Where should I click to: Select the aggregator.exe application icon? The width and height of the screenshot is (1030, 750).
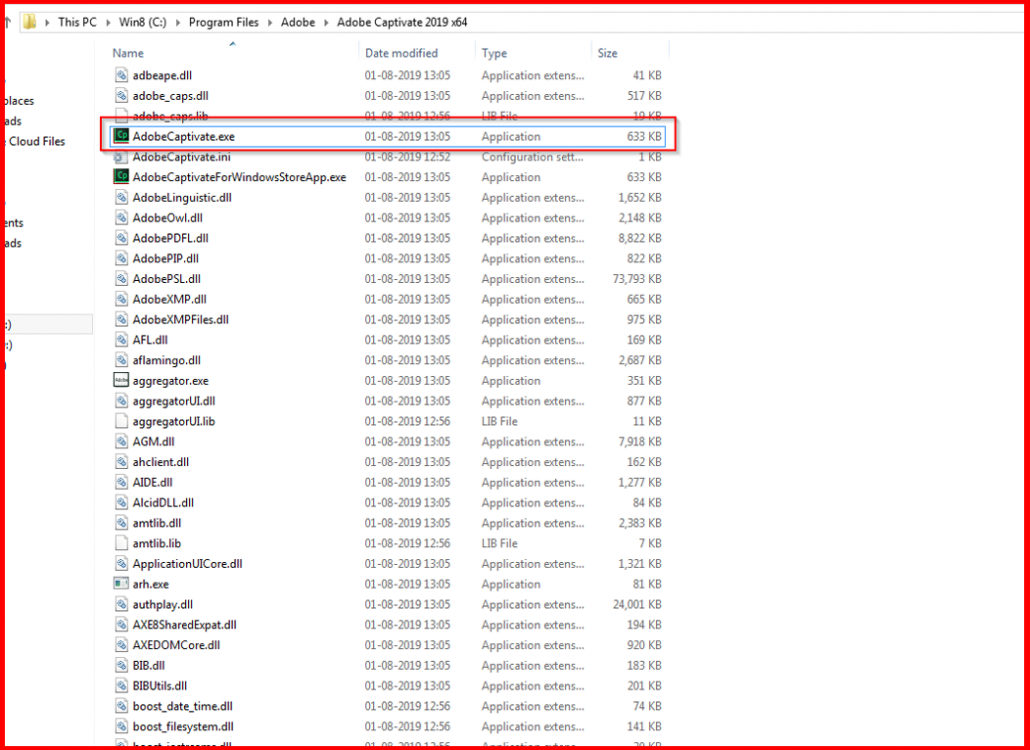(120, 380)
